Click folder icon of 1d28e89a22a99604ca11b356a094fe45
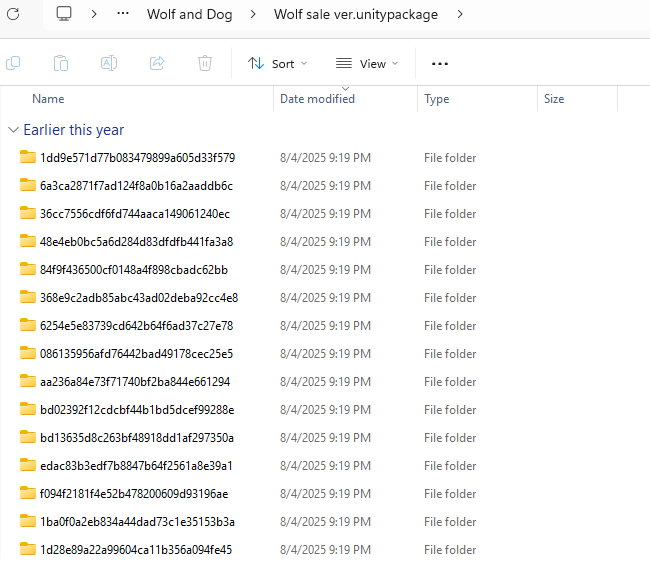Screen dimensions: 650x565 [x=28, y=549]
